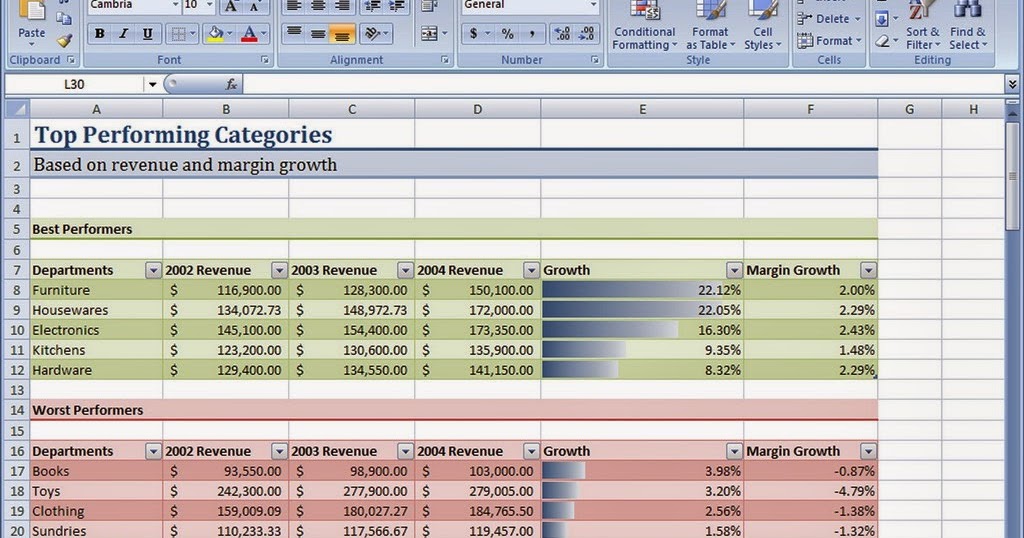This screenshot has width=1024, height=538.
Task: Open the fill color dropdown arrow
Action: pyautogui.click(x=229, y=33)
